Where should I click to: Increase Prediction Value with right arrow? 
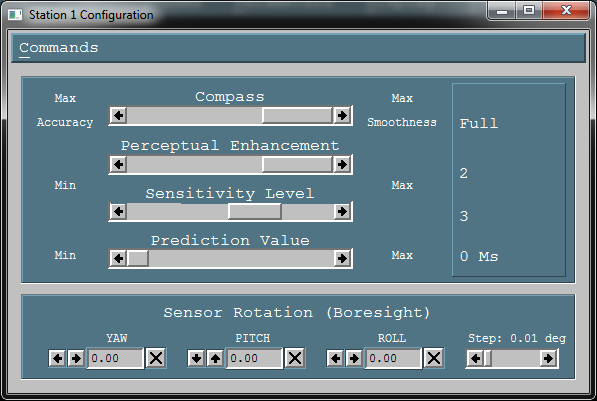coord(342,259)
